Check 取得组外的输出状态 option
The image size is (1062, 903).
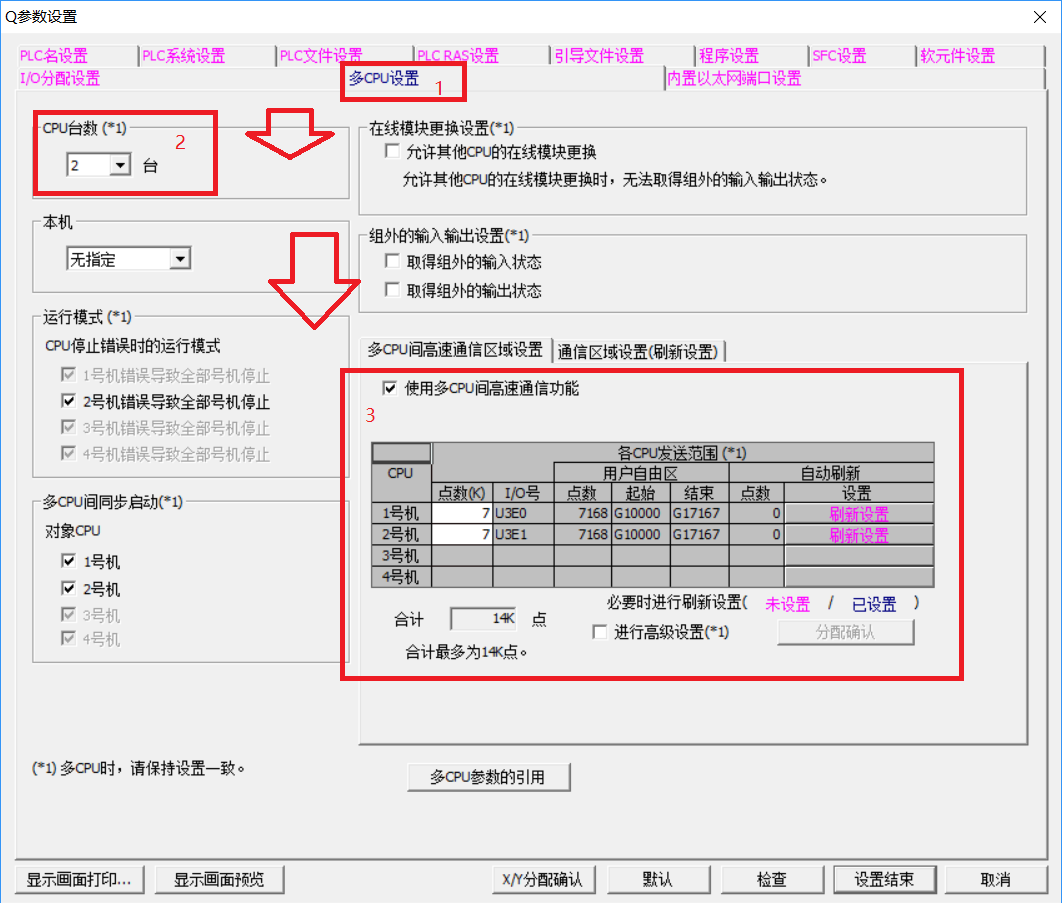click(392, 291)
